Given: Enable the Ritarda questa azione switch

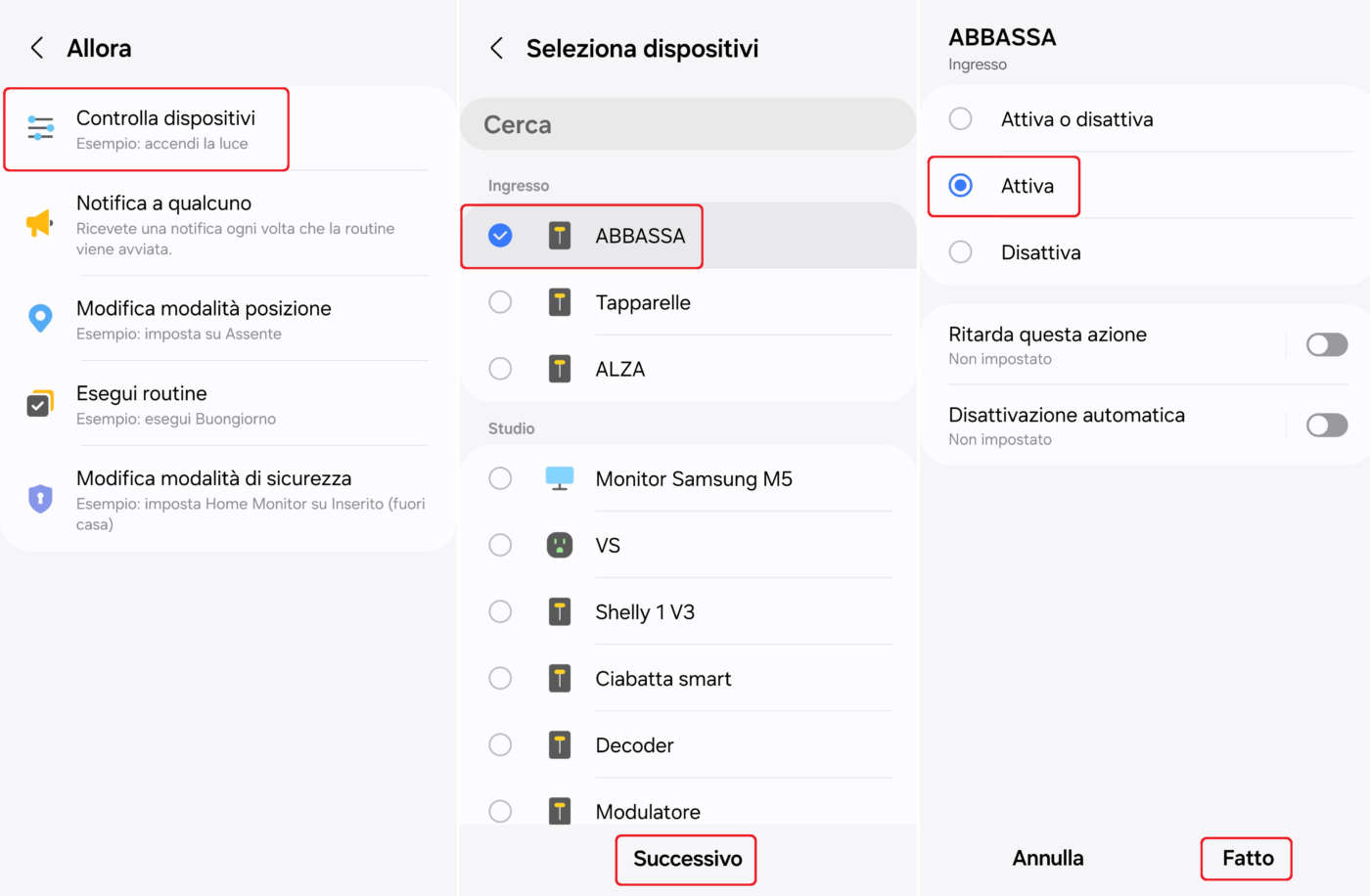Looking at the screenshot, I should tap(1327, 344).
